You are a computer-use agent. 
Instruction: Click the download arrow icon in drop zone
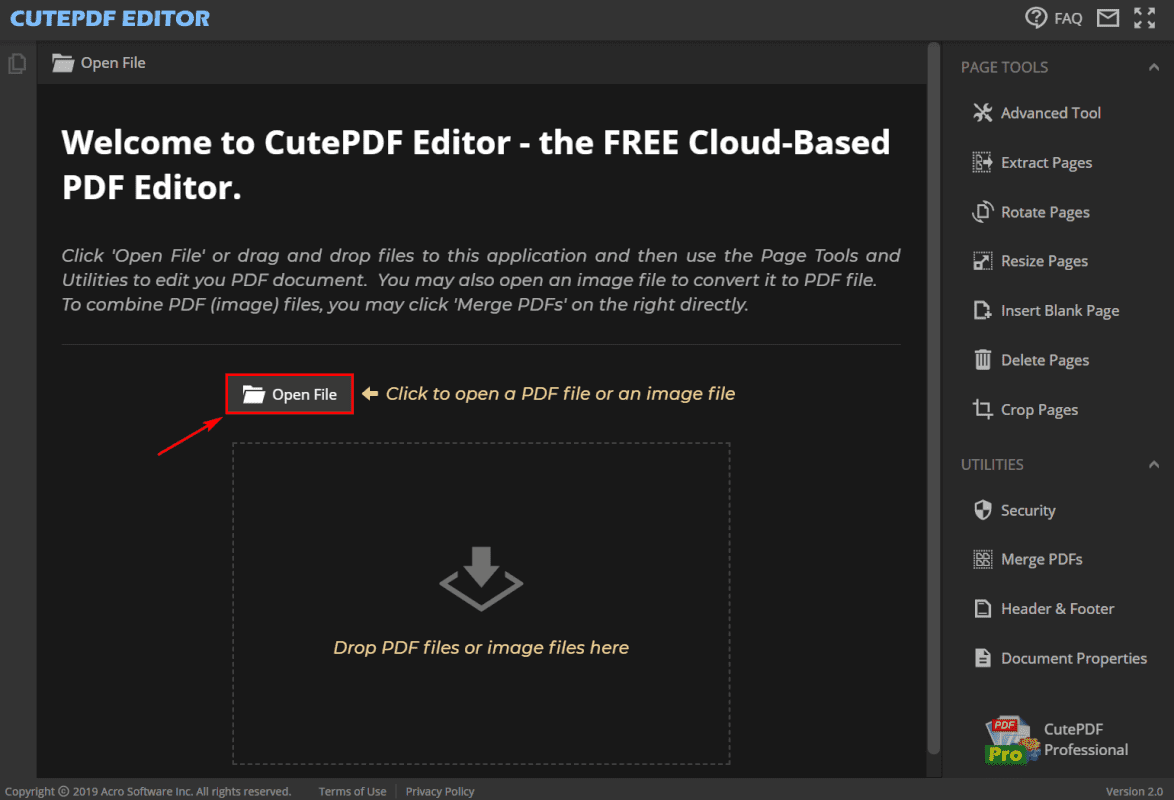point(481,578)
